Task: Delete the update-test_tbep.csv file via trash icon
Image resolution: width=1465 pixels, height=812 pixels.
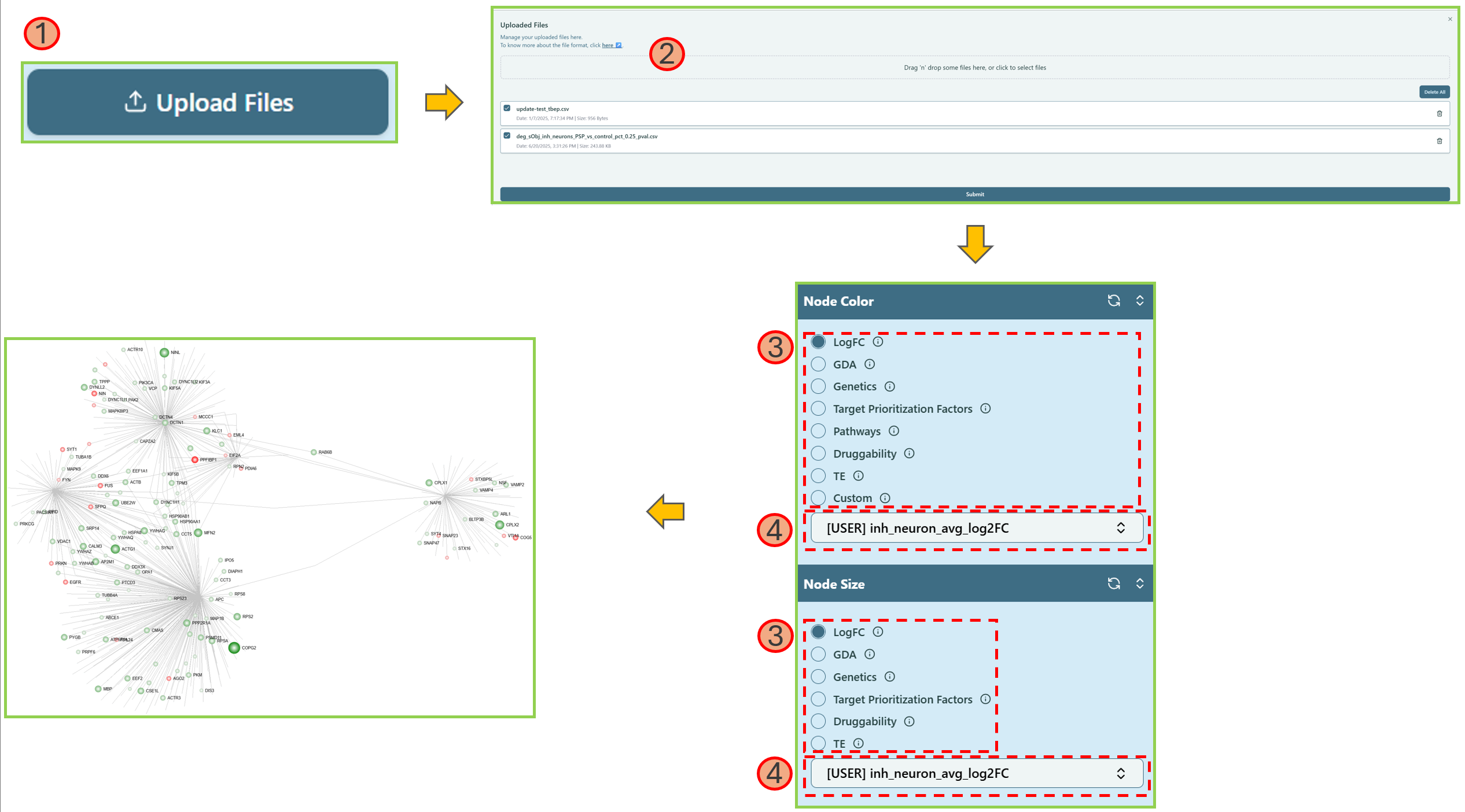Action: 1439,113
